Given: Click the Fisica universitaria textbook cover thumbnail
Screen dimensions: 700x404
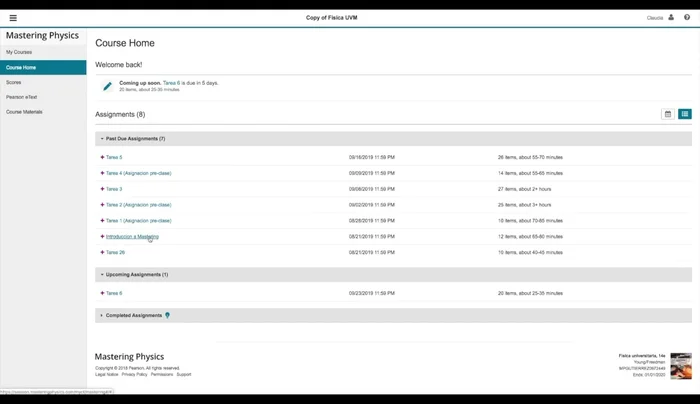Looking at the screenshot, I should (x=680, y=365).
